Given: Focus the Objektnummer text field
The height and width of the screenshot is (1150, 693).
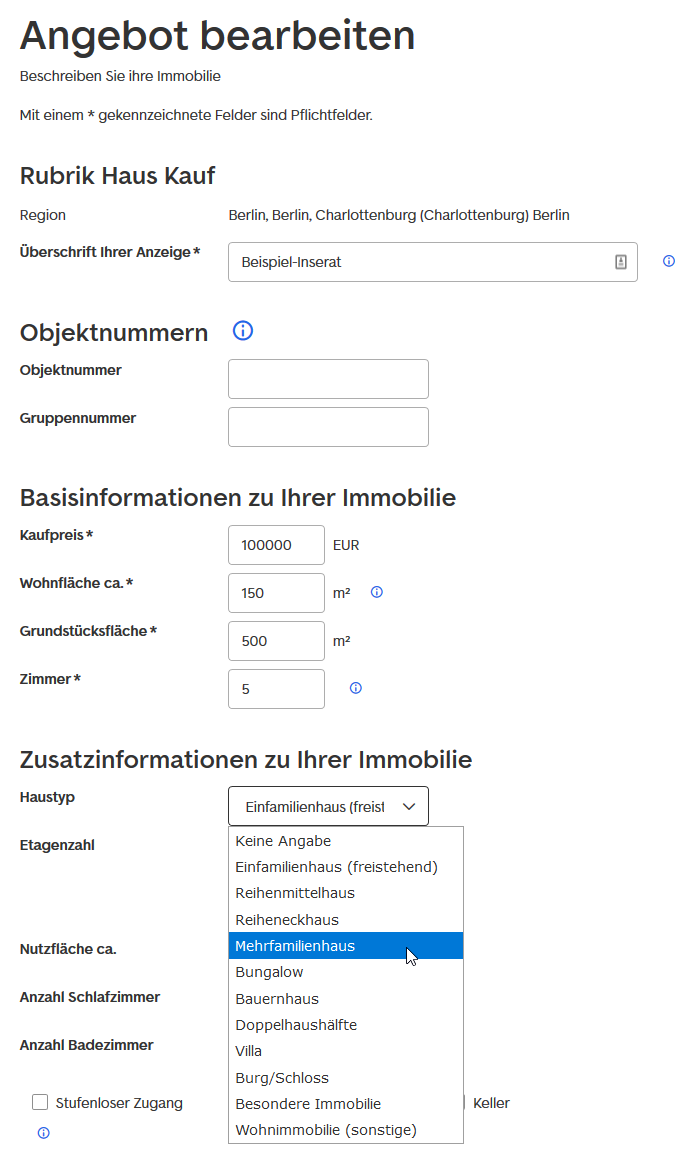Looking at the screenshot, I should (x=328, y=379).
